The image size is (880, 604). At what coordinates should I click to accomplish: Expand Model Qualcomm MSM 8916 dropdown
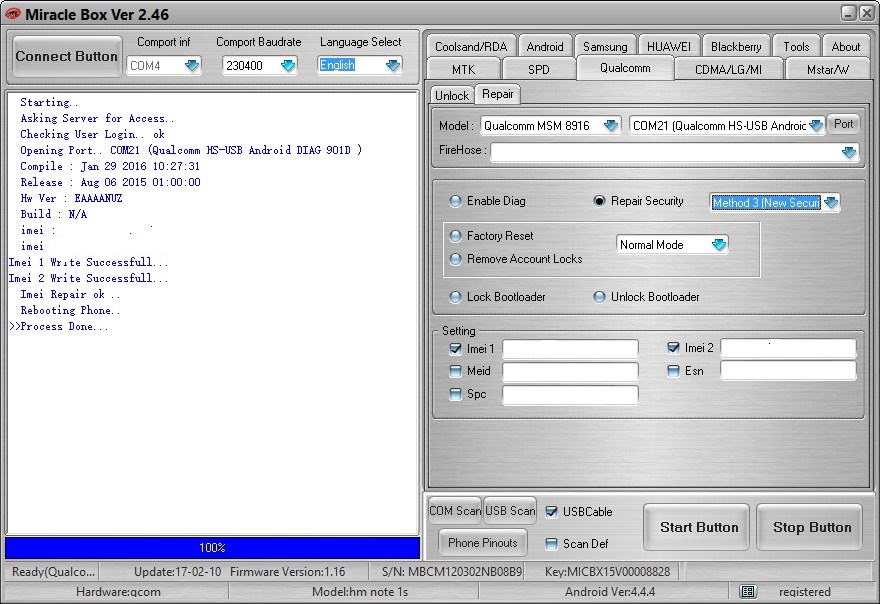click(x=611, y=126)
